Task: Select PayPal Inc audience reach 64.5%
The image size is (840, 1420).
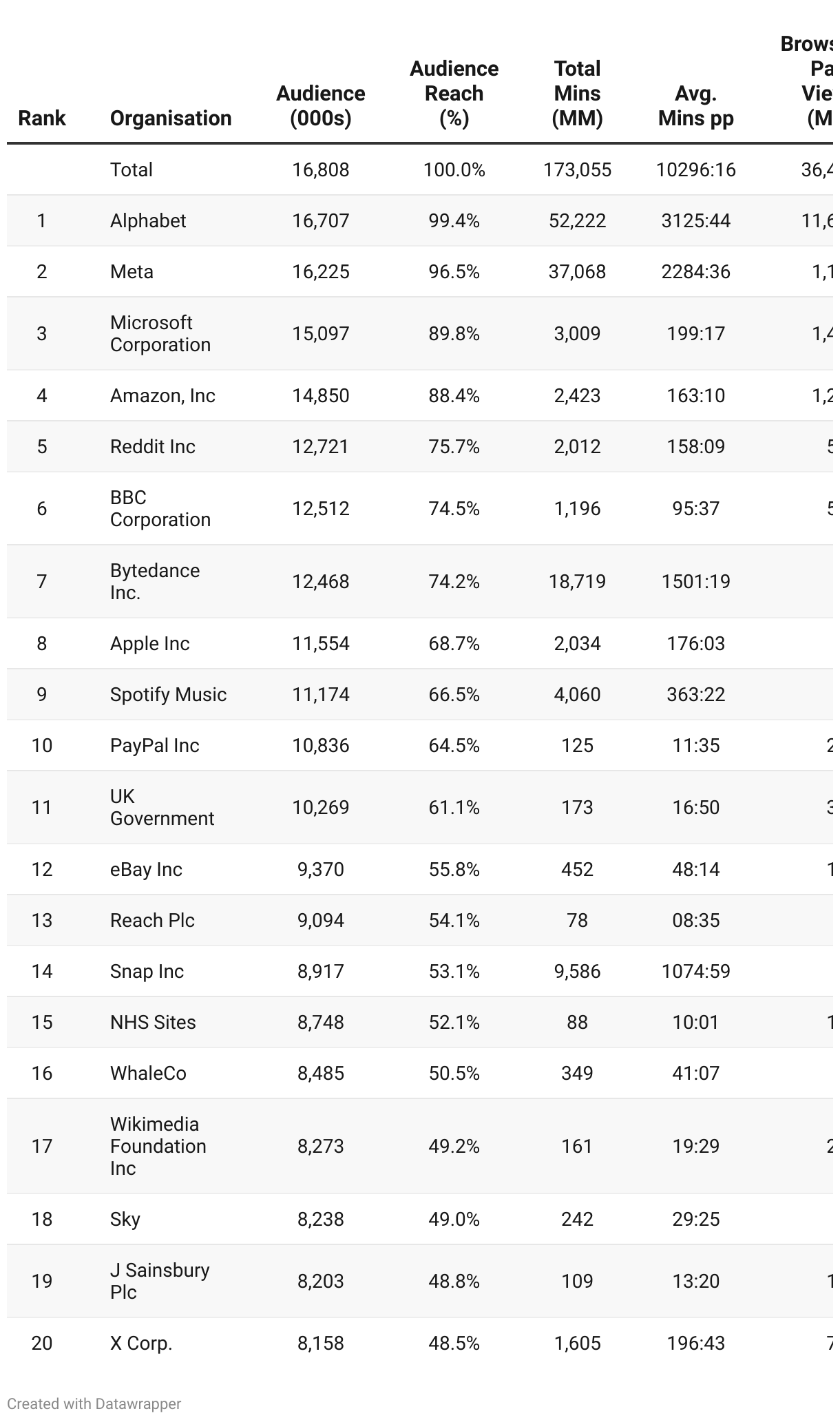Action: click(x=454, y=745)
